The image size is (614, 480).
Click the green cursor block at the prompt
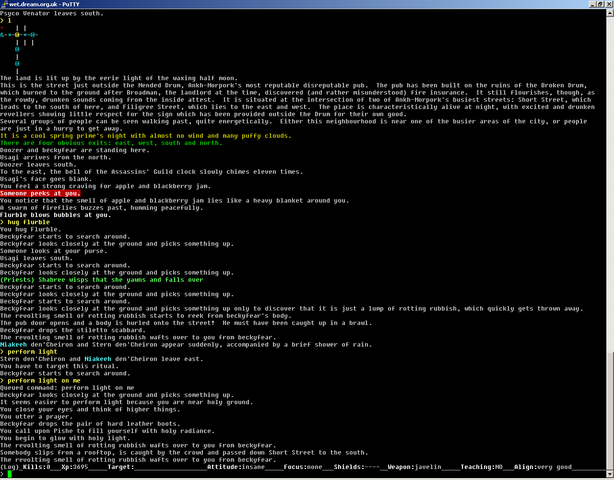click(x=9, y=474)
